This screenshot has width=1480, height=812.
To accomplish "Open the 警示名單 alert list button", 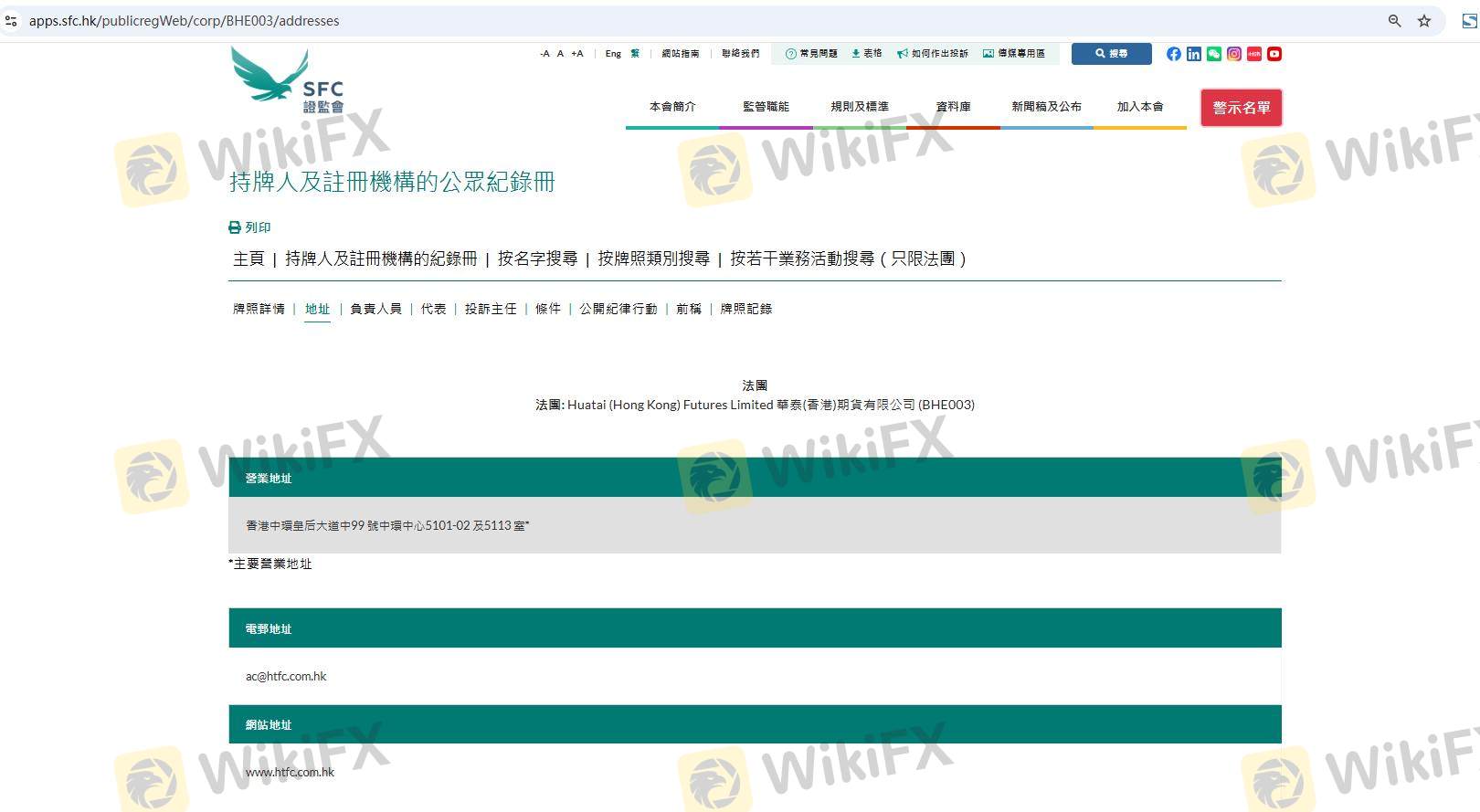I will [x=1242, y=108].
